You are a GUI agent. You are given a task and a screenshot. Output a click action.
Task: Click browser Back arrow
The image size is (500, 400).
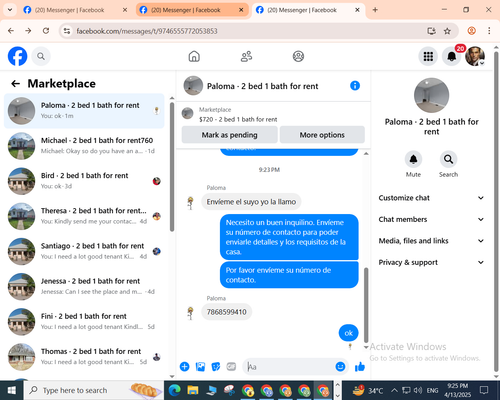point(11,31)
